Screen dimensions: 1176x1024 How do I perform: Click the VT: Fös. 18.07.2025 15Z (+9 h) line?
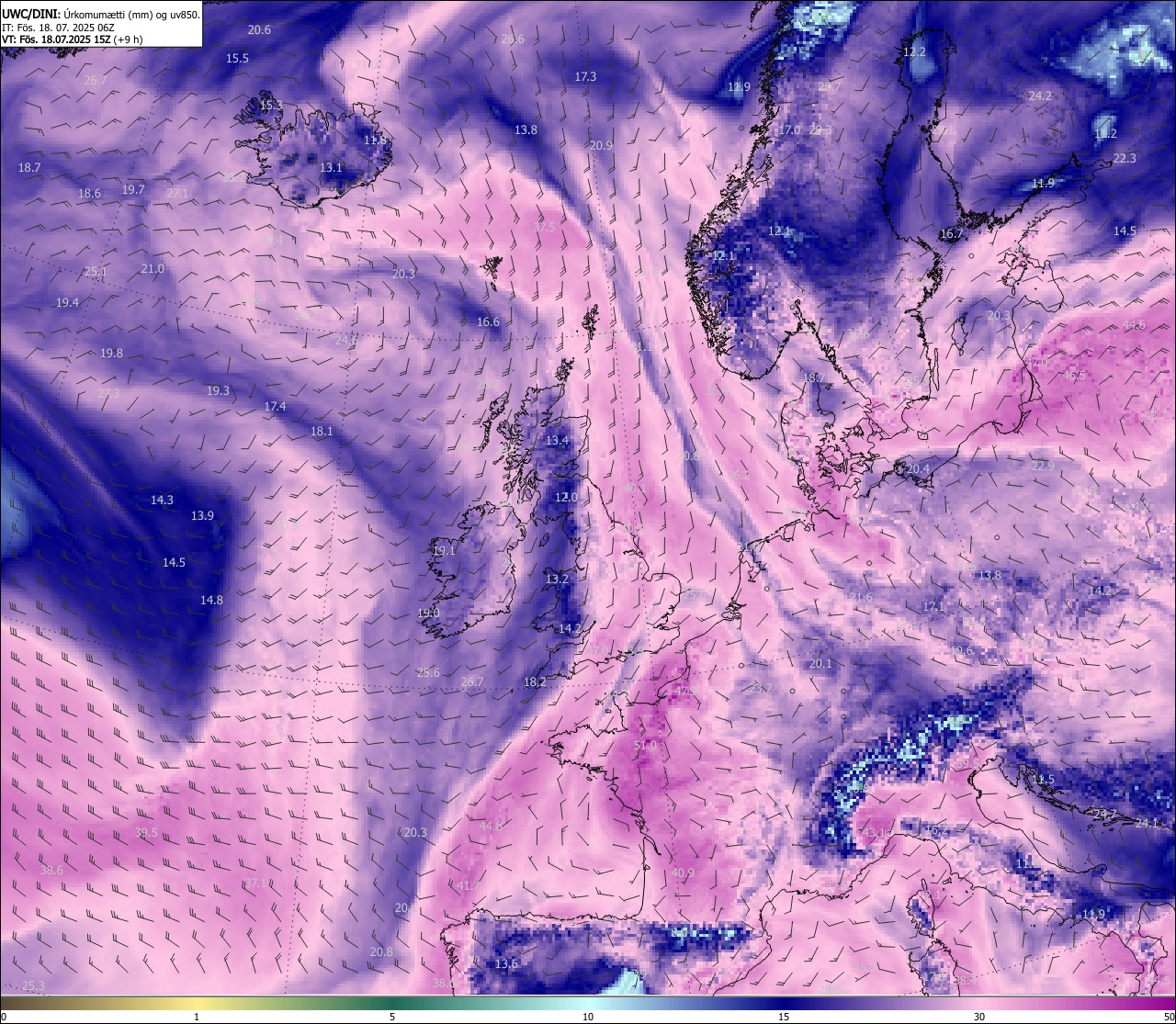pyautogui.click(x=73, y=39)
